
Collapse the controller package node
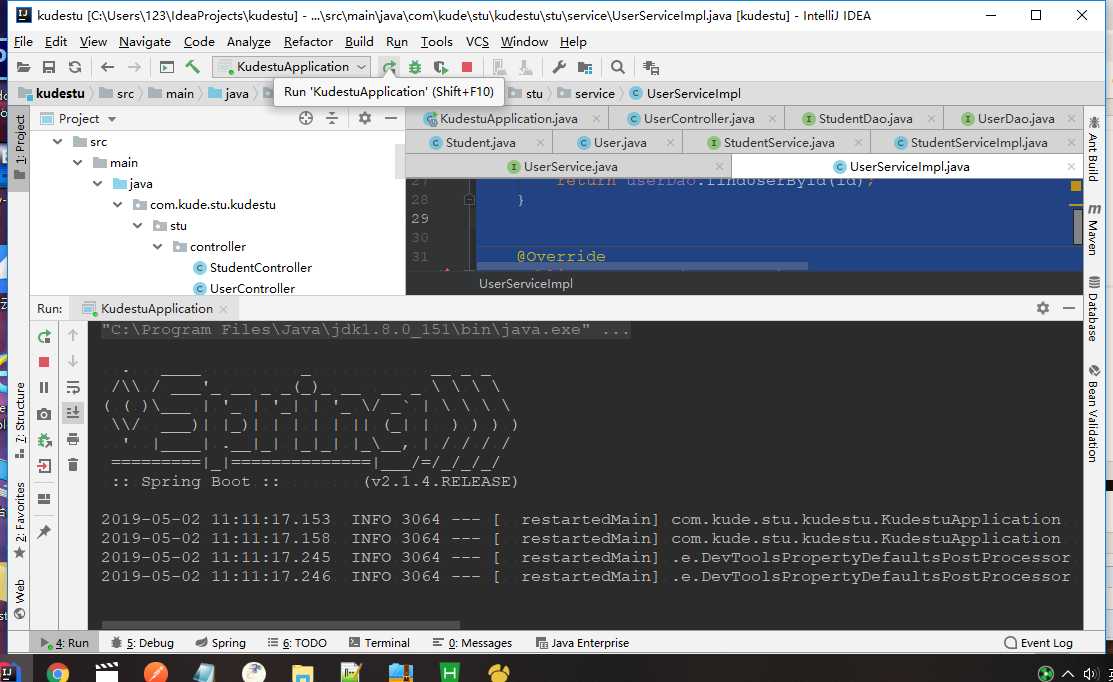157,246
